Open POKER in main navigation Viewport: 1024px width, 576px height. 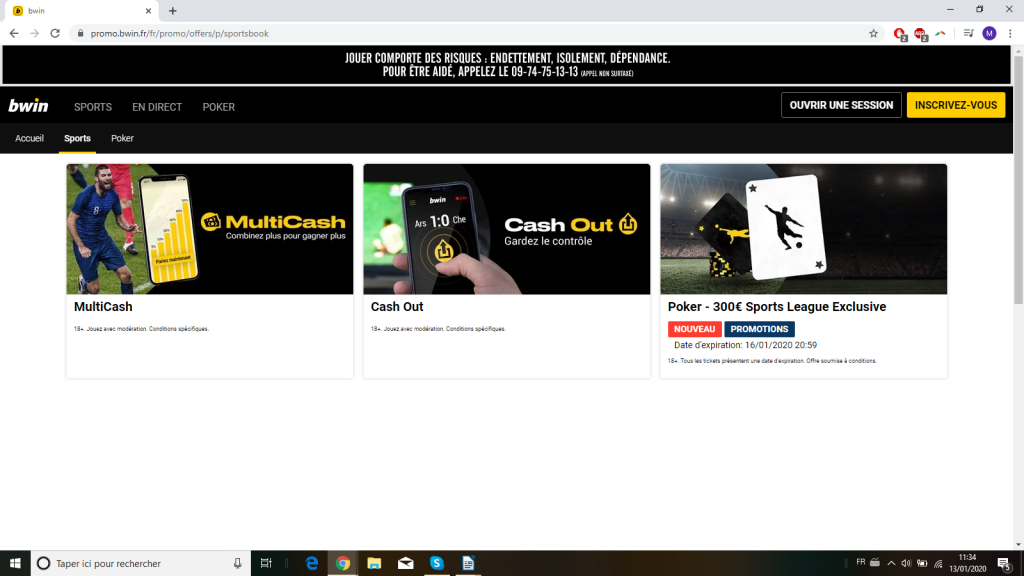tap(219, 107)
